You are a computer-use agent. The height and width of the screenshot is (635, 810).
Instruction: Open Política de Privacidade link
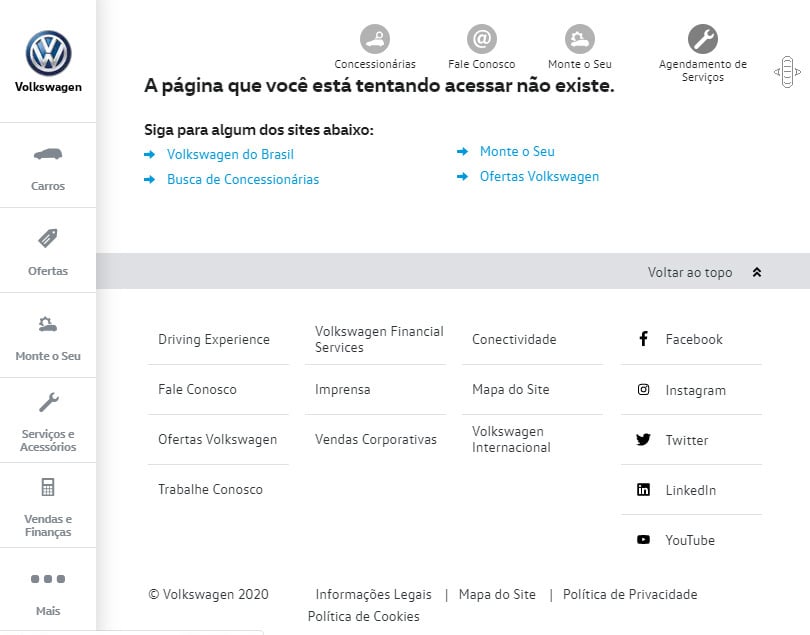(x=630, y=595)
